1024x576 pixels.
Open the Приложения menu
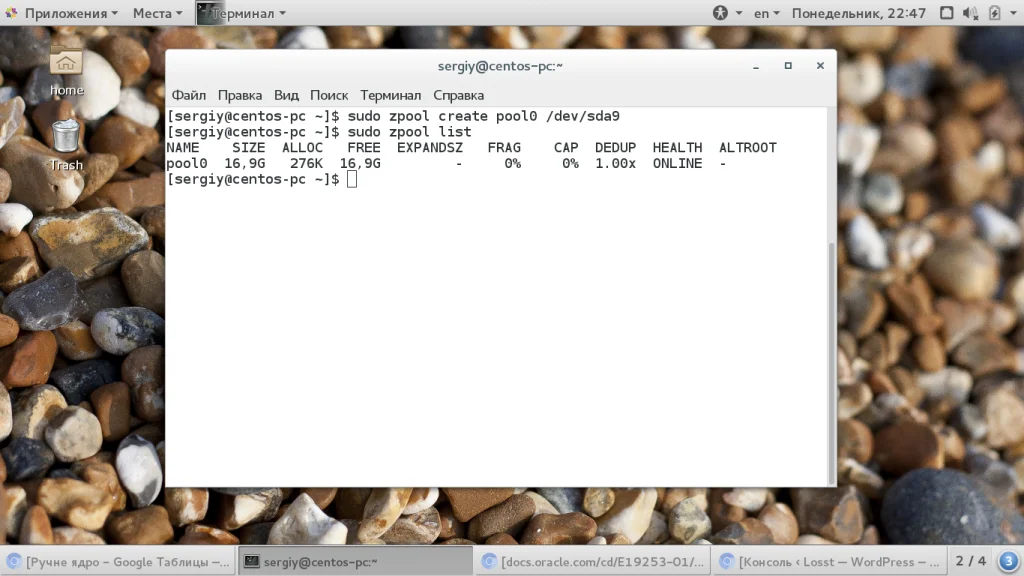(71, 13)
